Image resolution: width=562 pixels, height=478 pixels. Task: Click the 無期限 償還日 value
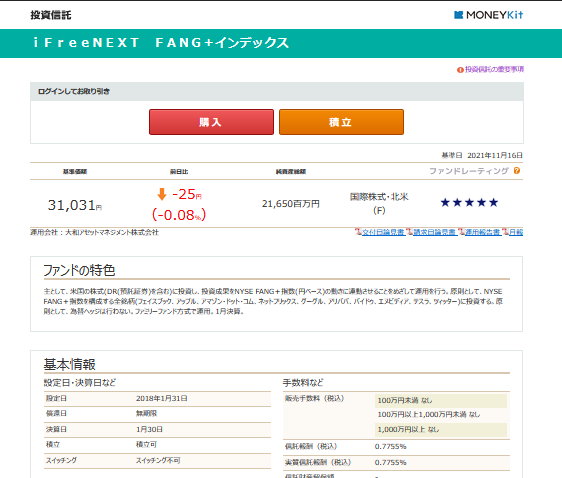pyautogui.click(x=146, y=414)
